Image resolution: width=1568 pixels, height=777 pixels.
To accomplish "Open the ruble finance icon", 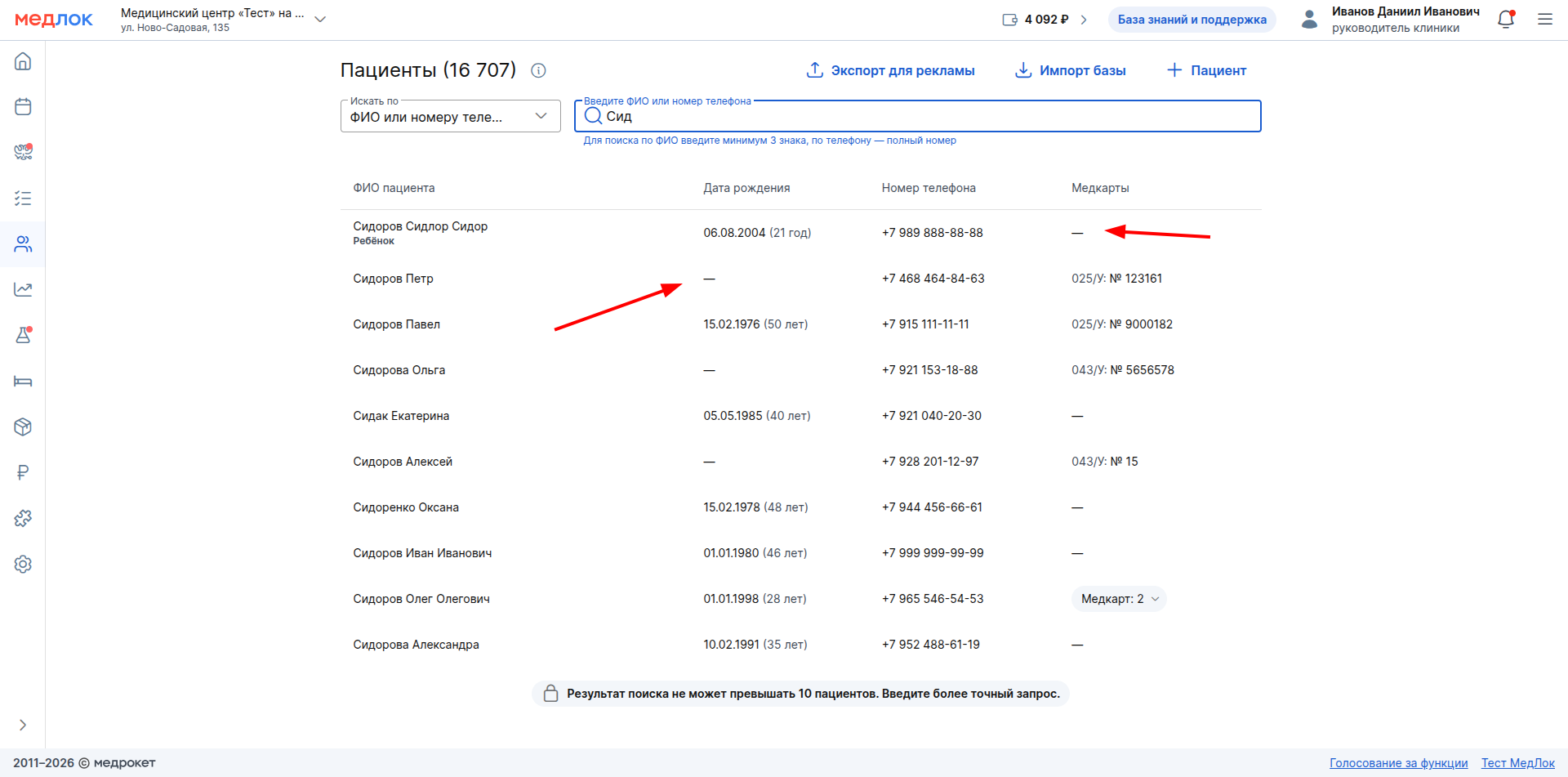I will pyautogui.click(x=23, y=472).
